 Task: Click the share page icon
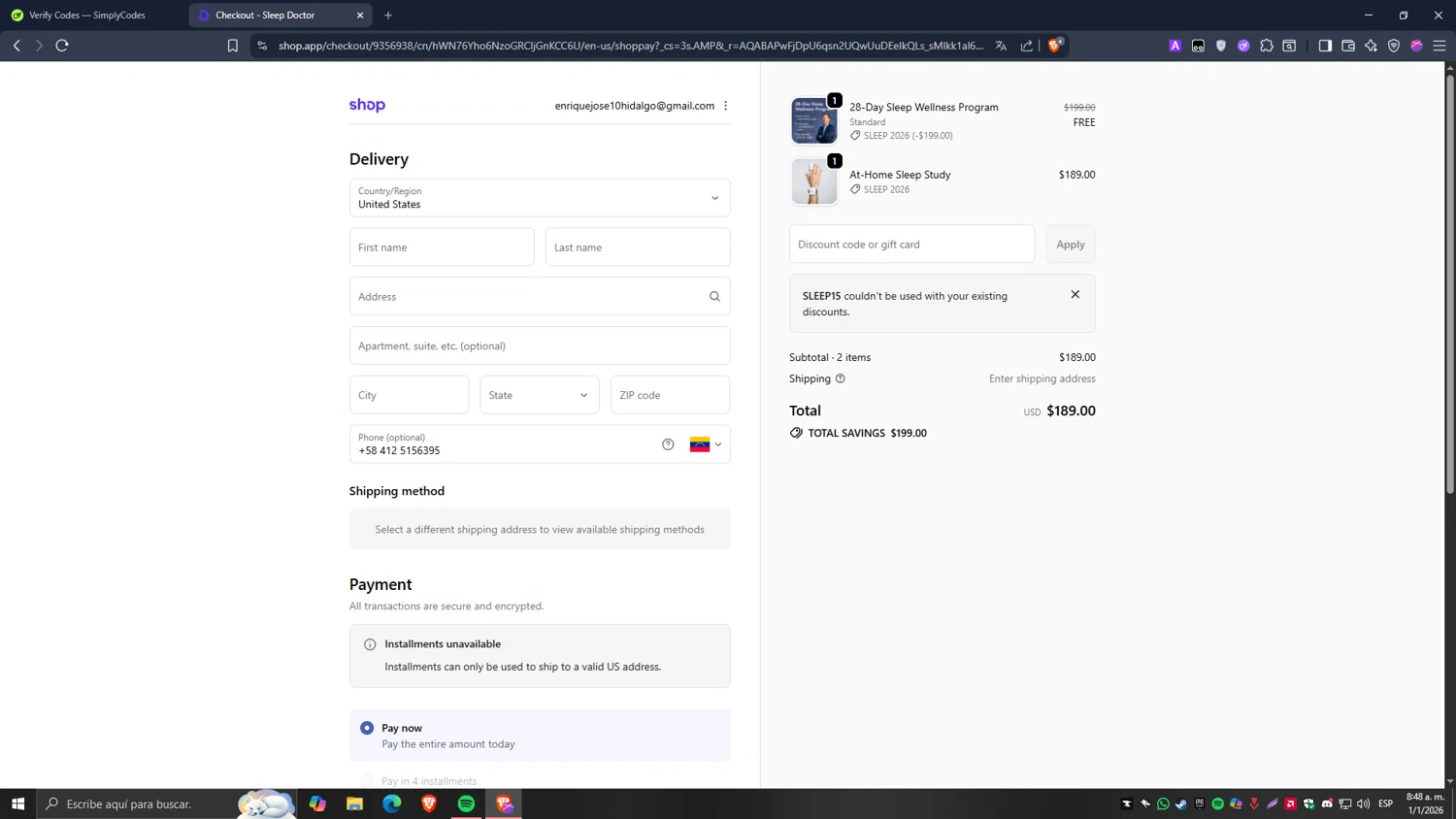[1027, 46]
